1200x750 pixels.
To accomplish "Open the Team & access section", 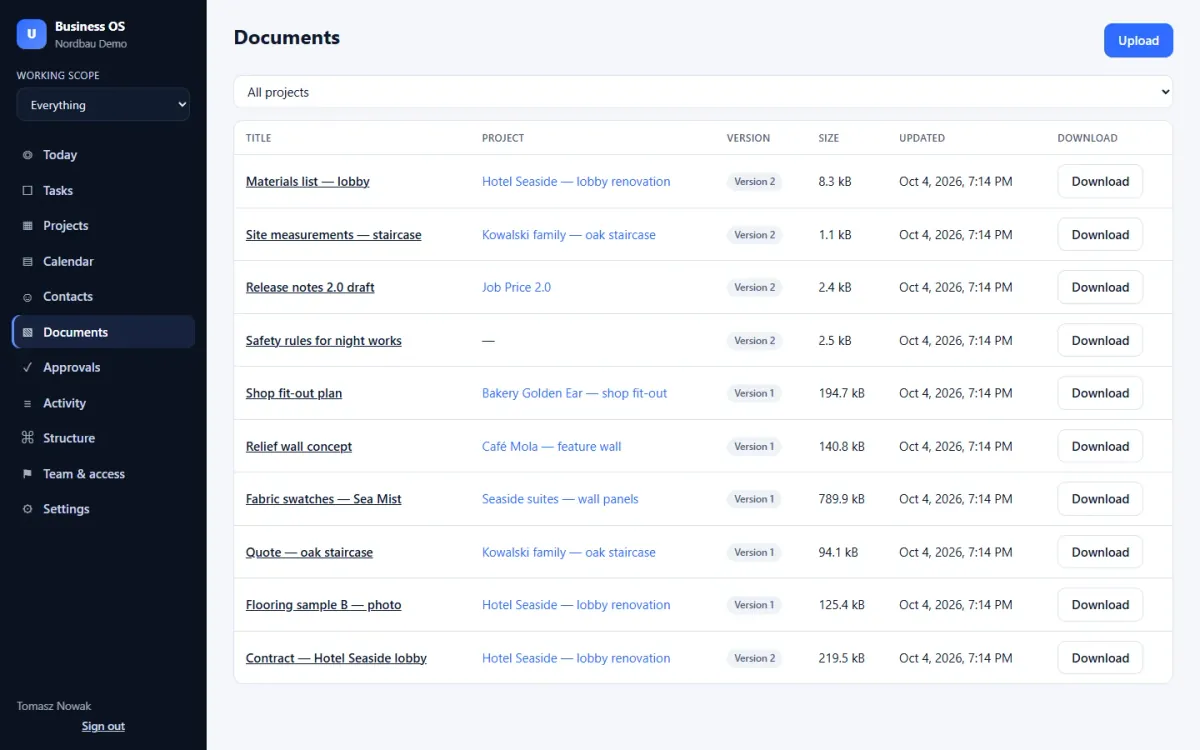I will point(103,474).
